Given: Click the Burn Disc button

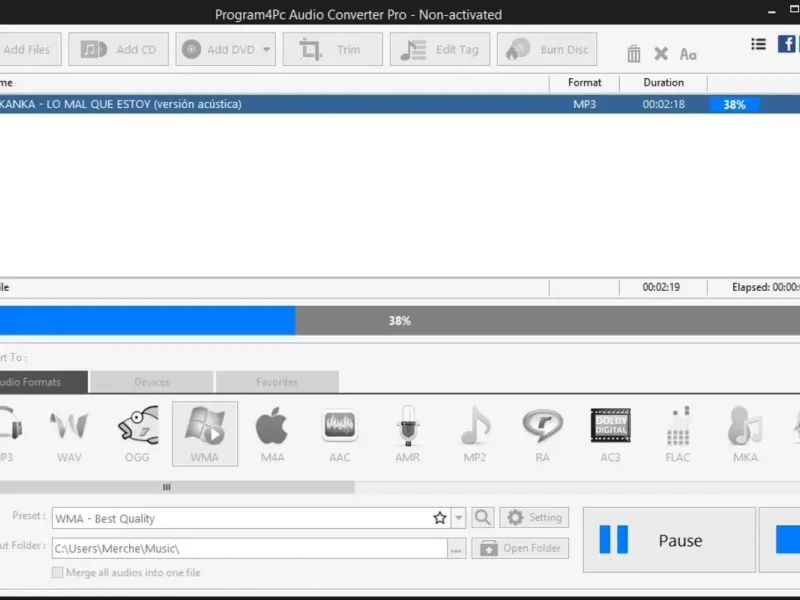Looking at the screenshot, I should [x=547, y=49].
